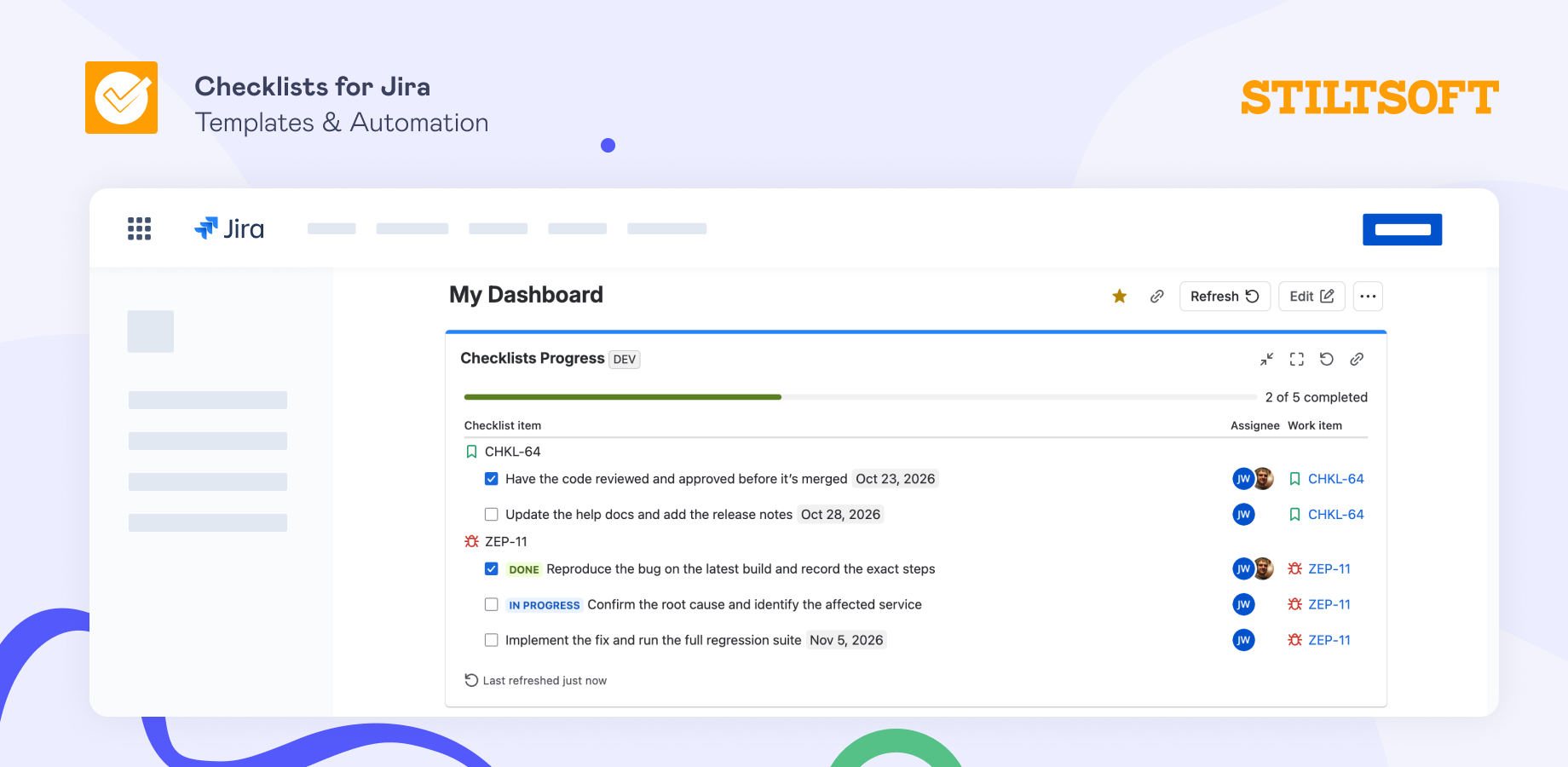
Task: Star My Dashboard as favorite
Action: pyautogui.click(x=1120, y=296)
